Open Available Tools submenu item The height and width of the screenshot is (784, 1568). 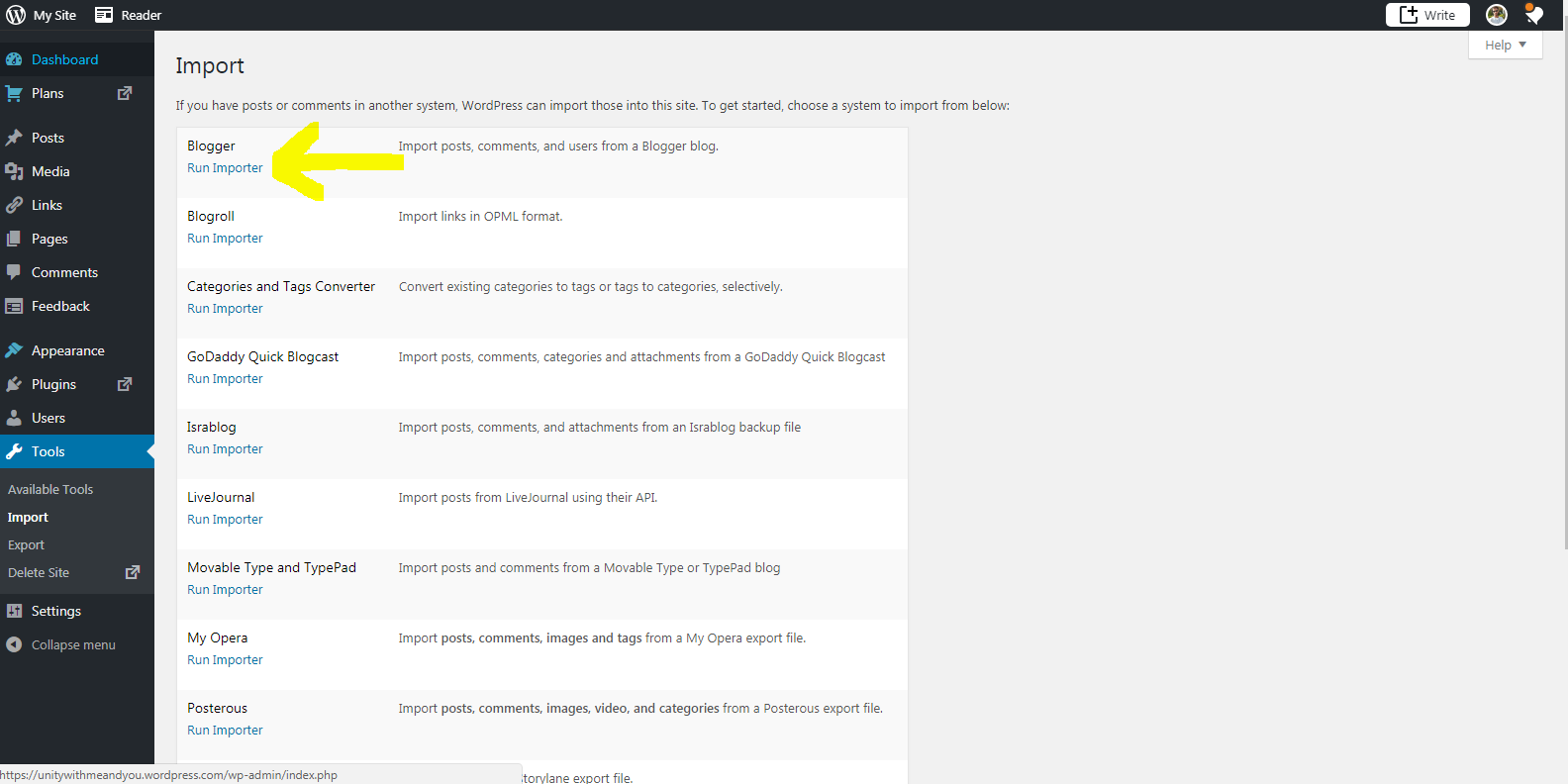coord(50,489)
